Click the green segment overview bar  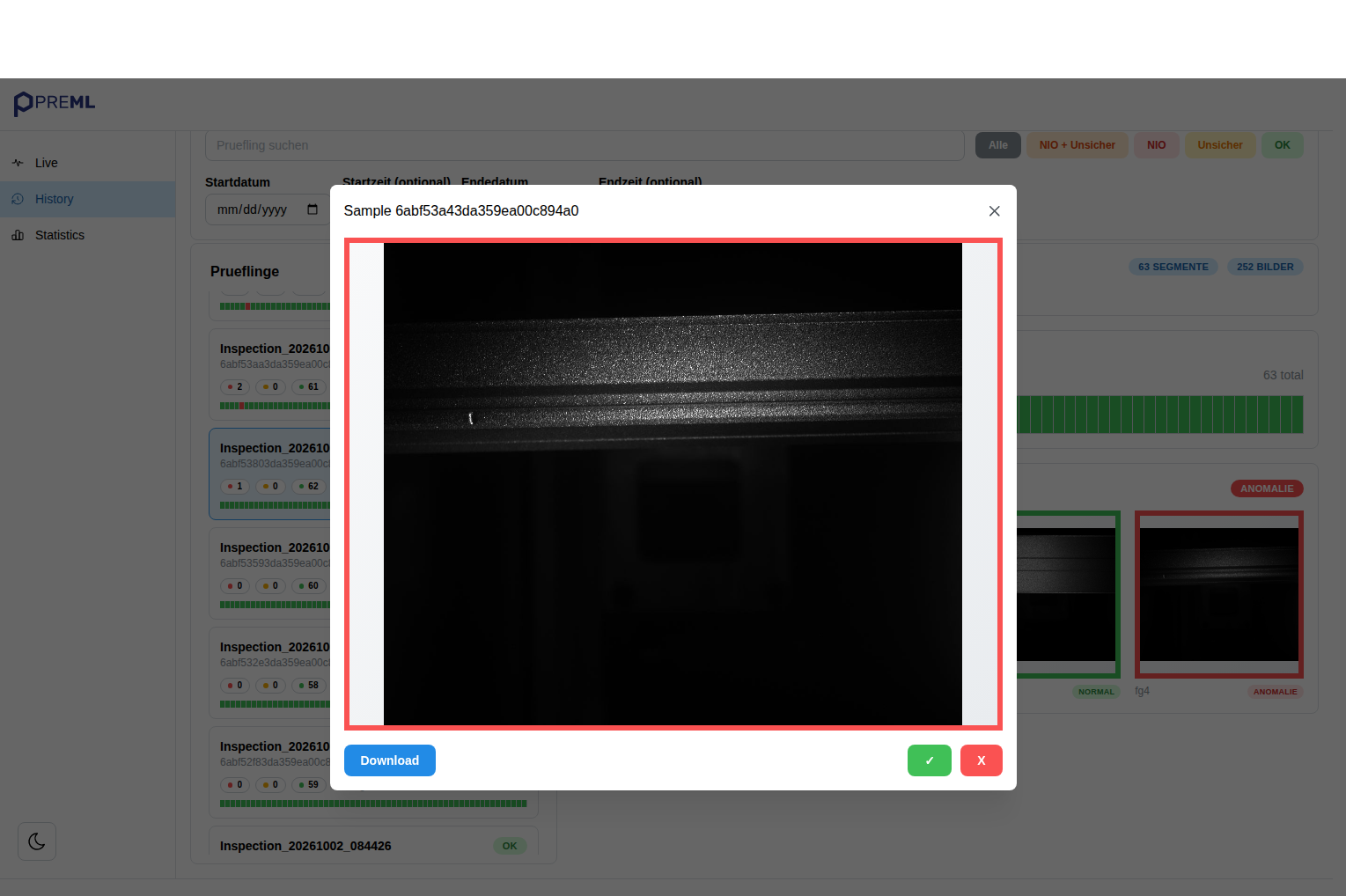(x=1160, y=415)
